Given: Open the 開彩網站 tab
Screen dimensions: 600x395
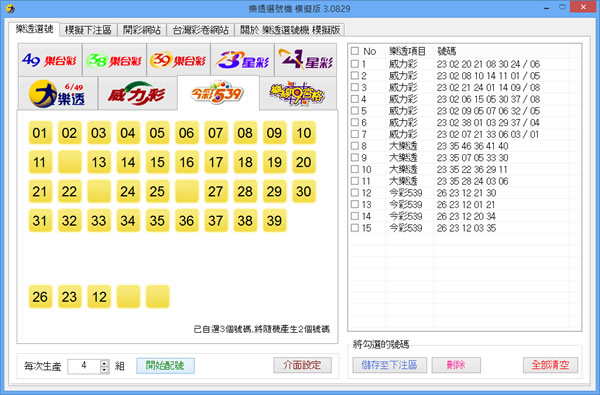Looking at the screenshot, I should pos(142,30).
